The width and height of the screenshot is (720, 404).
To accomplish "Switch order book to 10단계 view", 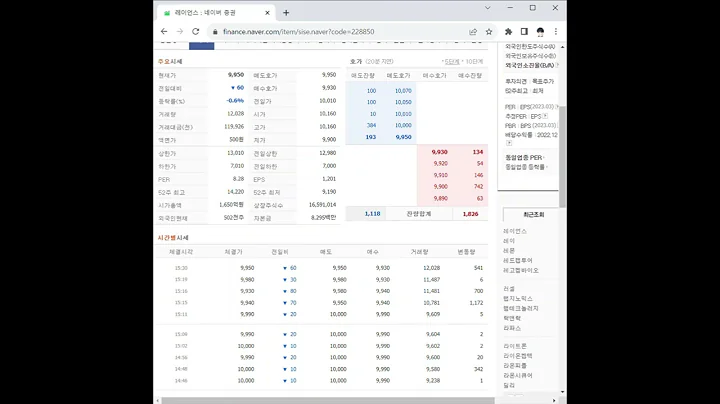I will [x=474, y=62].
